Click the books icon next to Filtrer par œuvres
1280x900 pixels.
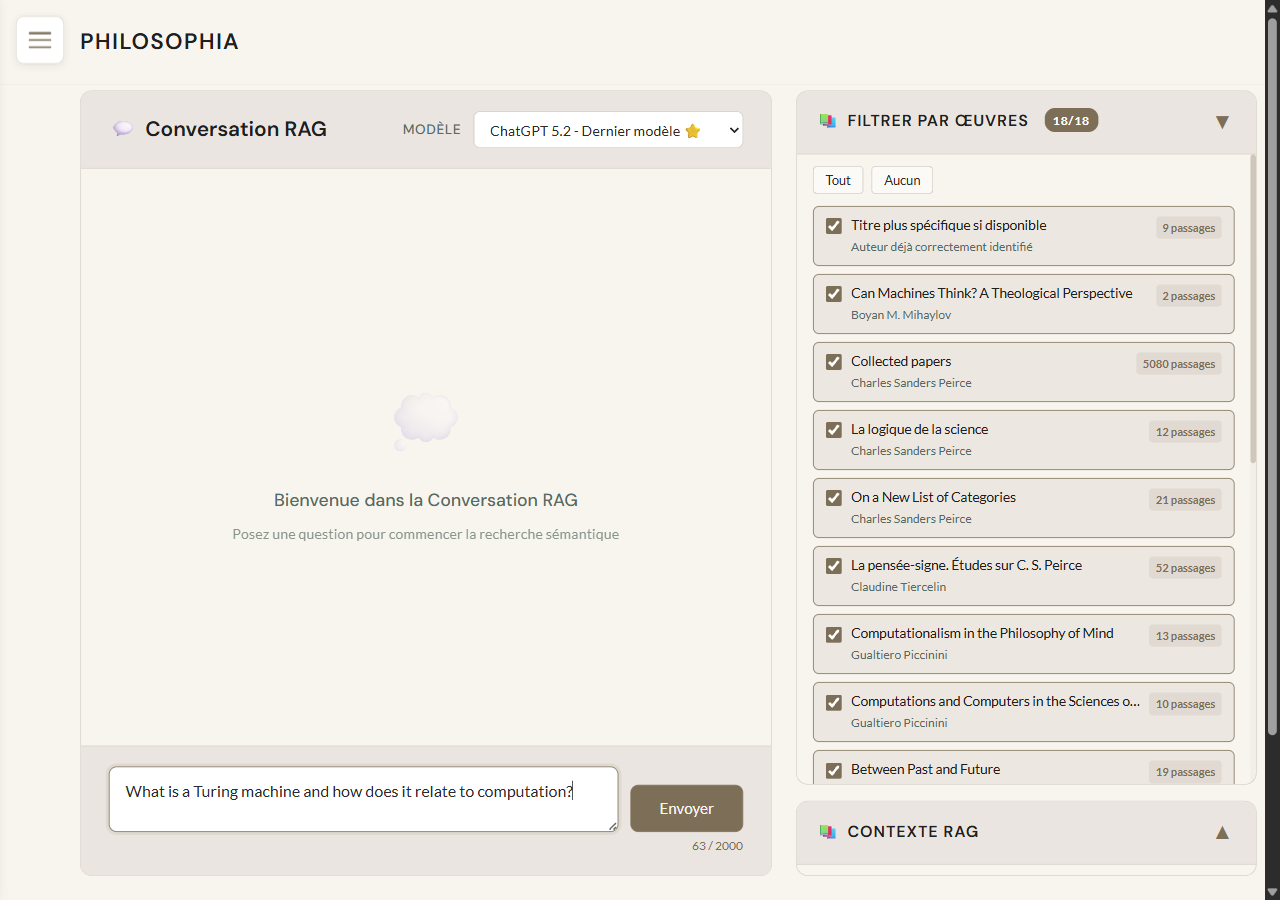click(x=827, y=121)
